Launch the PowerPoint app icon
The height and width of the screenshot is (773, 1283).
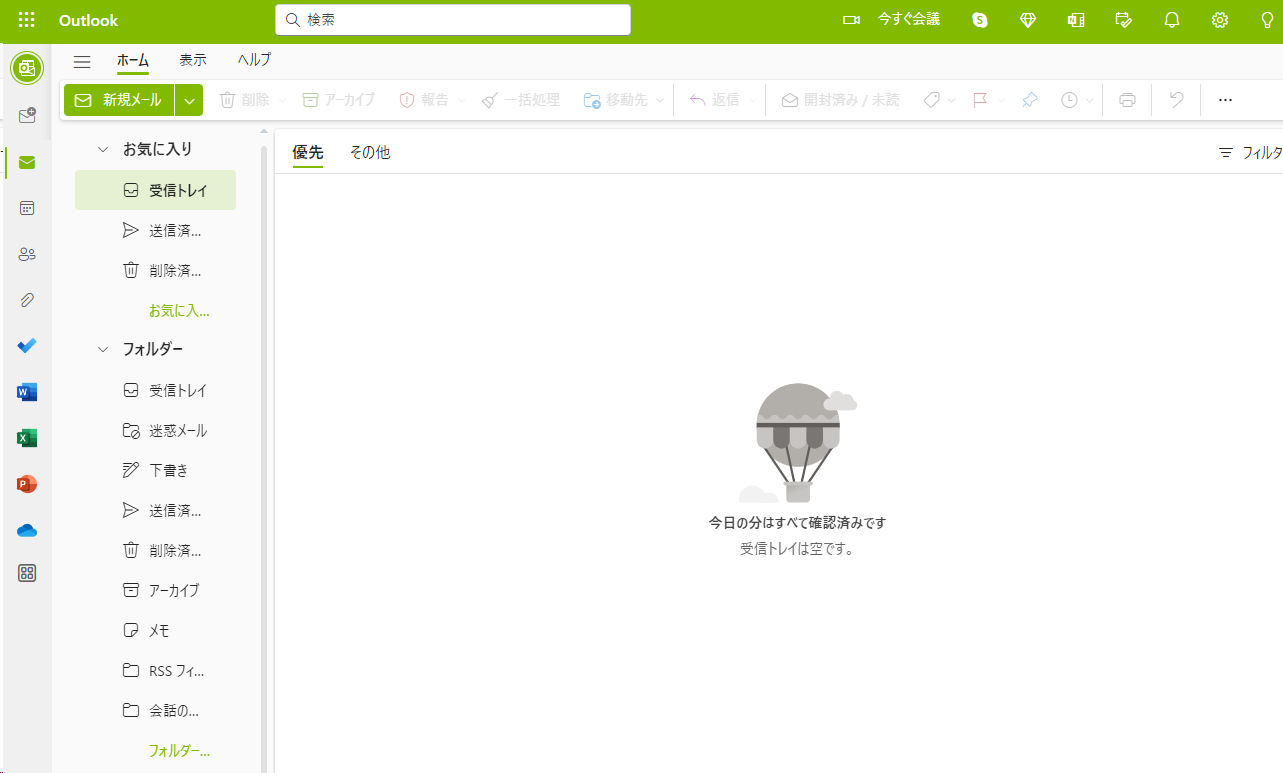[27, 484]
